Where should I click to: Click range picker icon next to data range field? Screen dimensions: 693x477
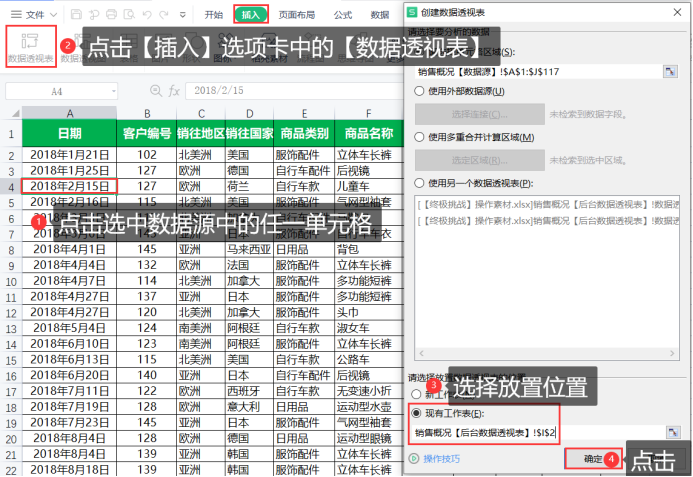coord(670,72)
